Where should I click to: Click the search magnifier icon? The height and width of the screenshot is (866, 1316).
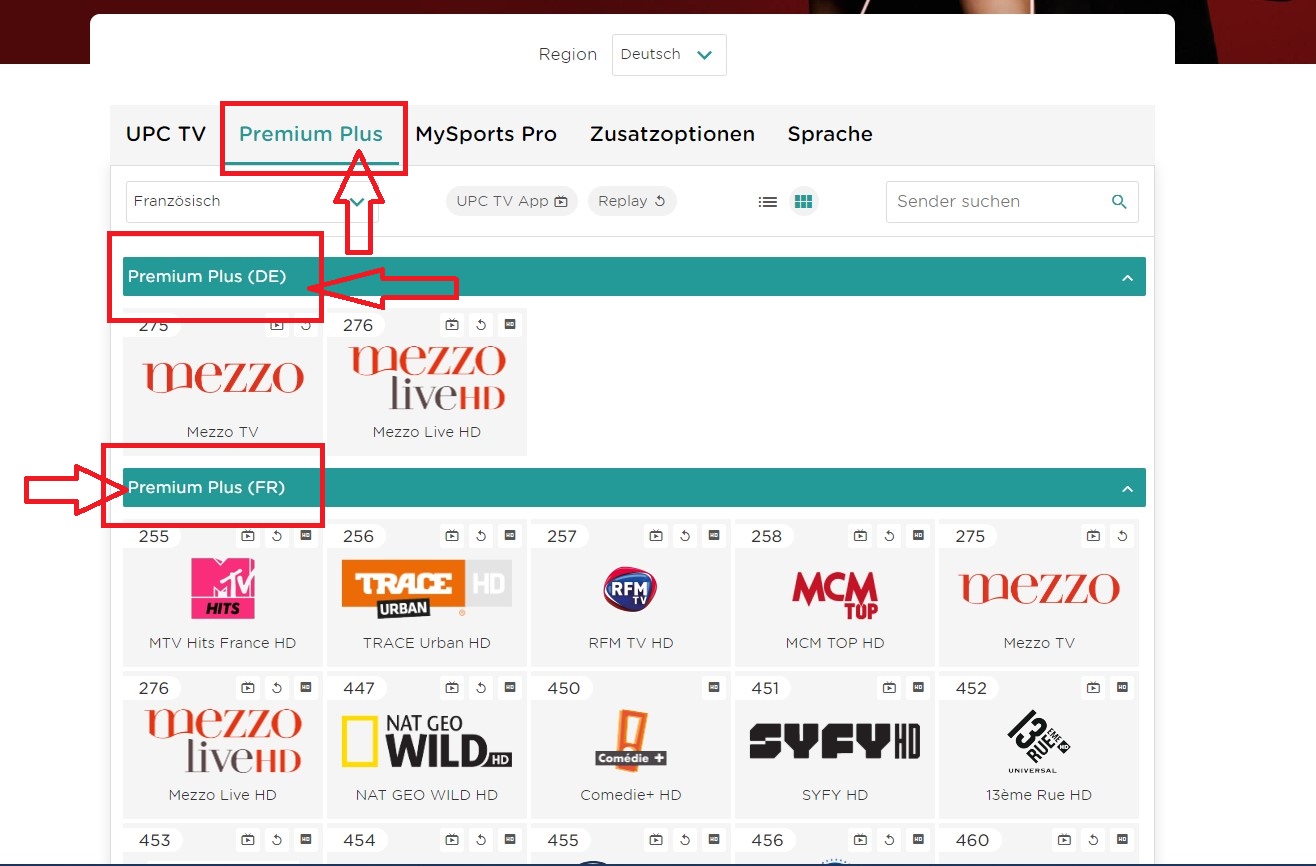point(1119,202)
